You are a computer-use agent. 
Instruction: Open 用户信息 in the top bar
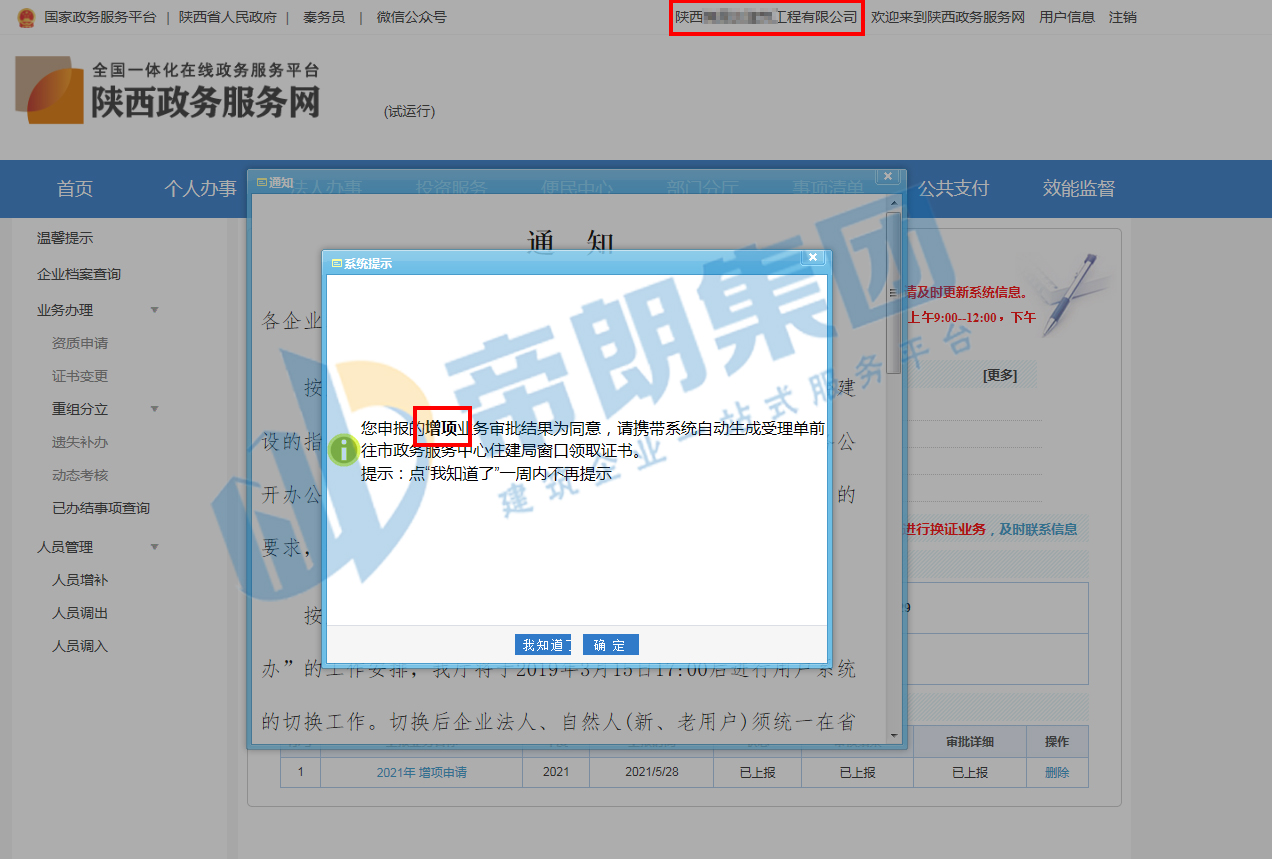(1067, 17)
